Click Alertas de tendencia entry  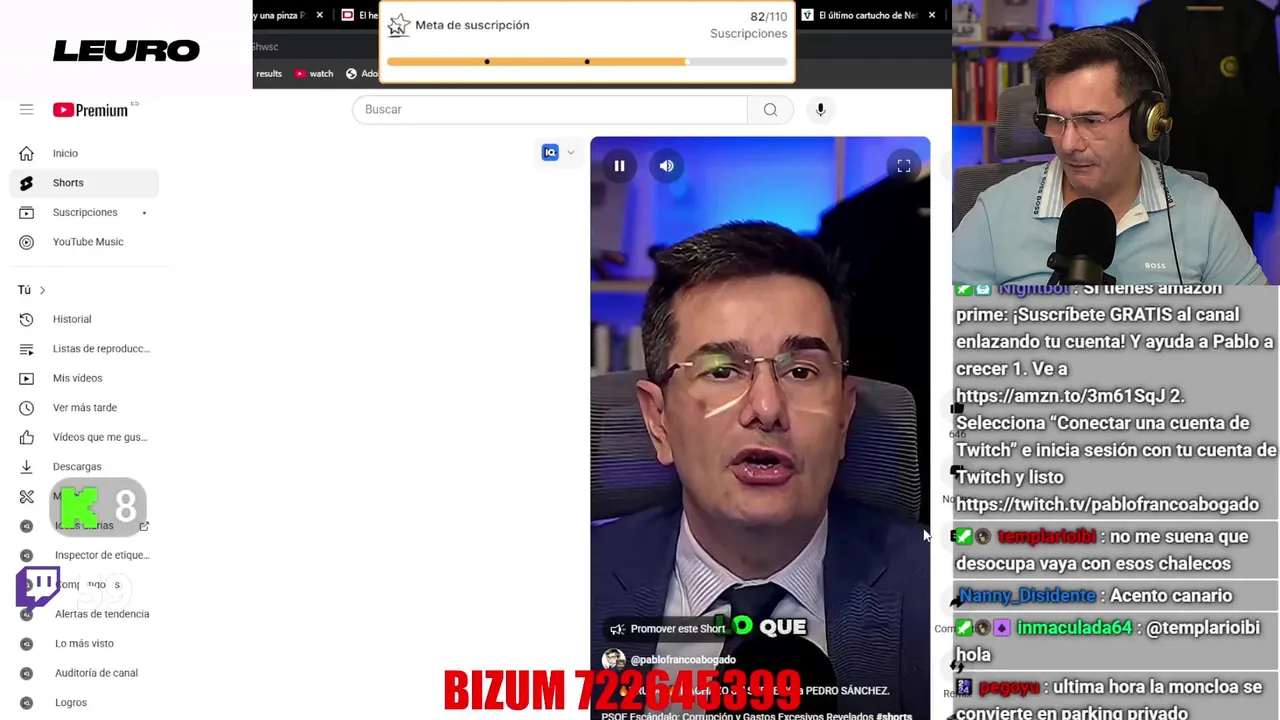pos(102,614)
